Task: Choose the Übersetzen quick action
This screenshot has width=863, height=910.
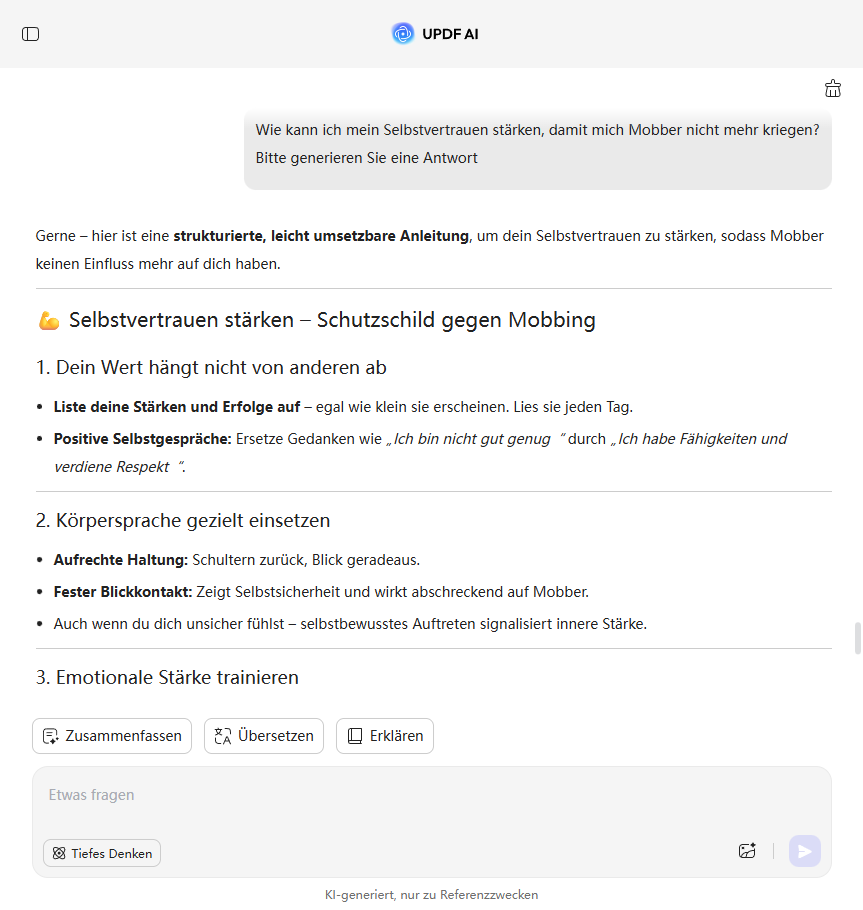Action: pos(264,736)
